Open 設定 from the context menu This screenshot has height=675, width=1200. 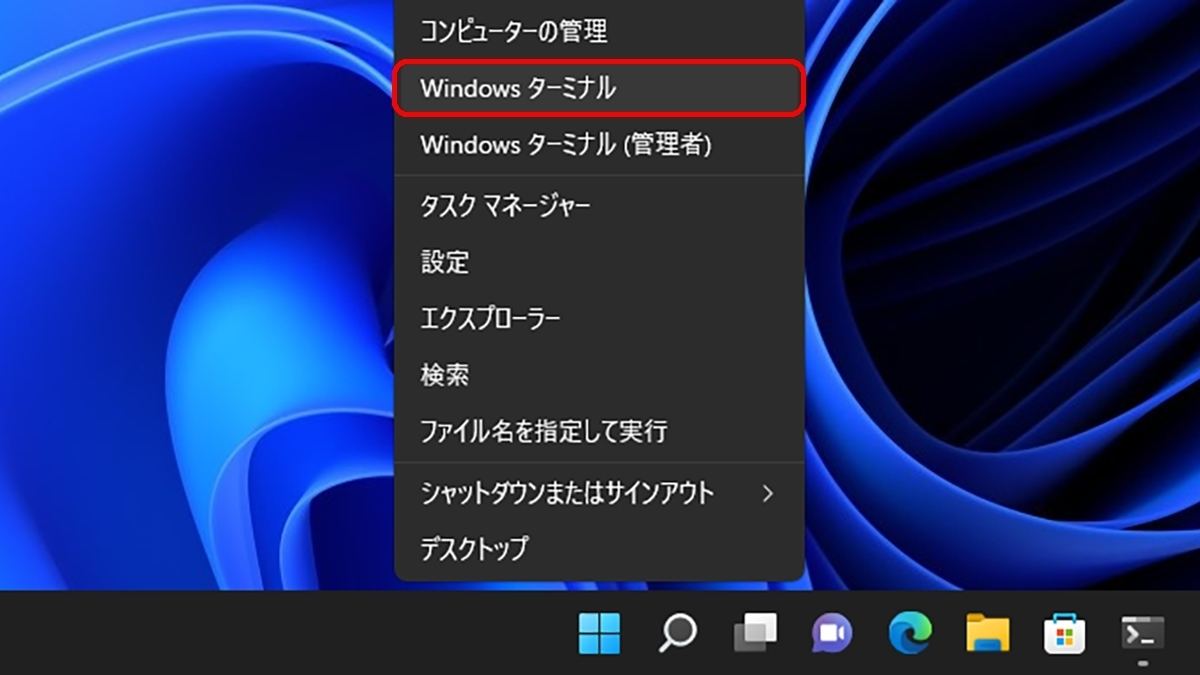pyautogui.click(x=600, y=263)
